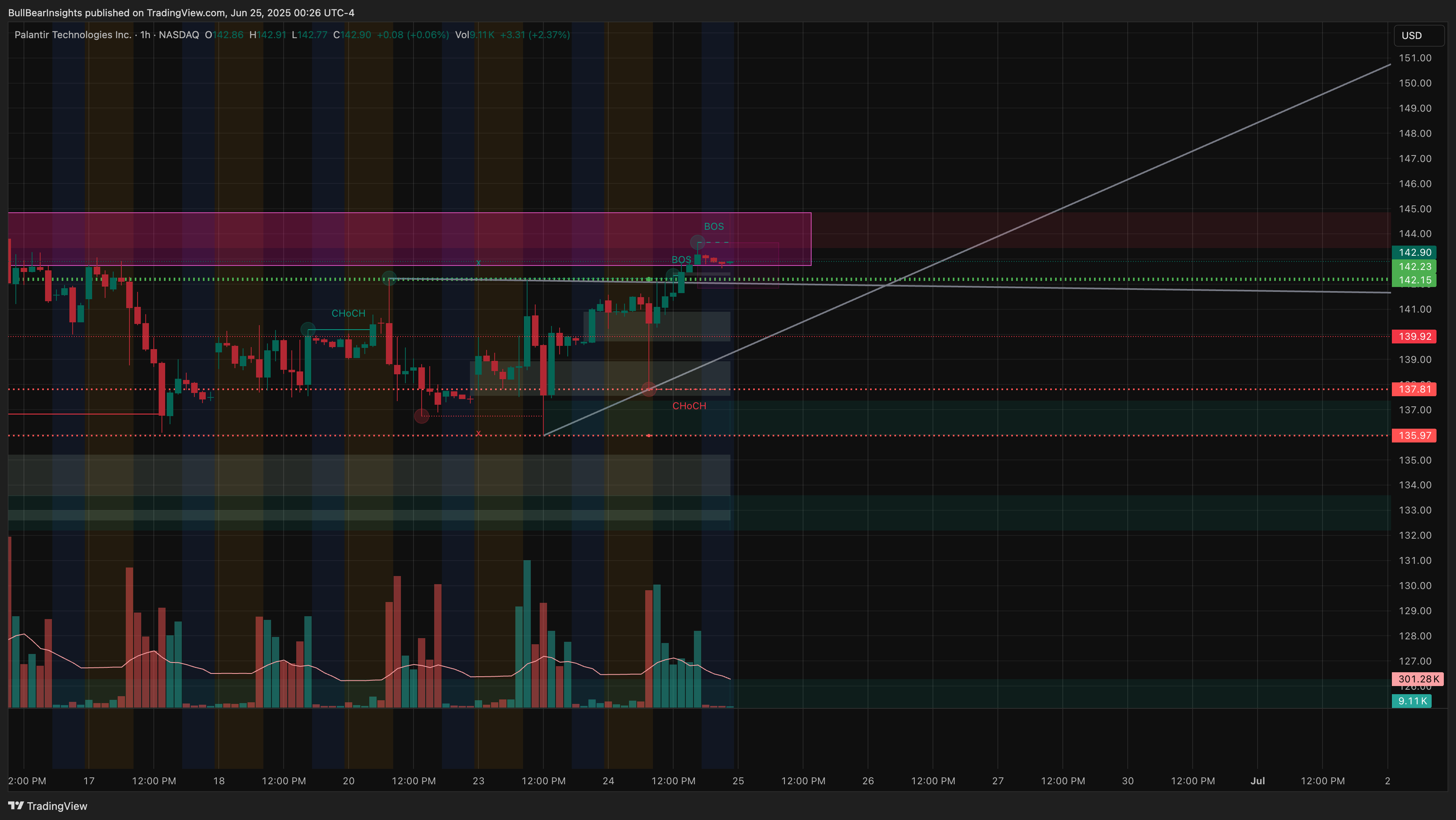Open the USD currency selector

(x=1419, y=36)
